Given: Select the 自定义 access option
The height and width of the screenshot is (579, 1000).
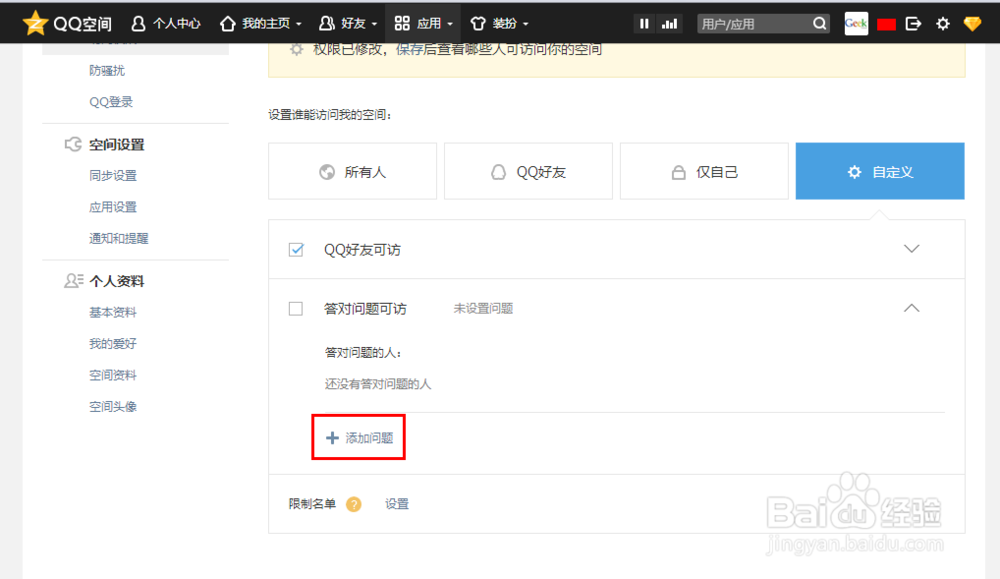Looking at the screenshot, I should point(880,171).
